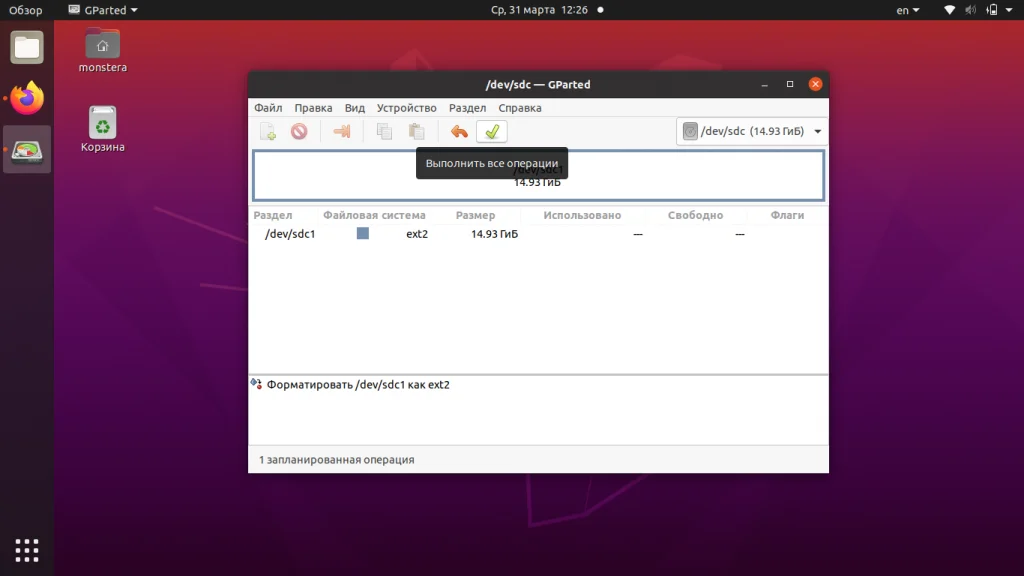
Task: Apply all operations with the green checkmark icon
Action: pos(491,131)
